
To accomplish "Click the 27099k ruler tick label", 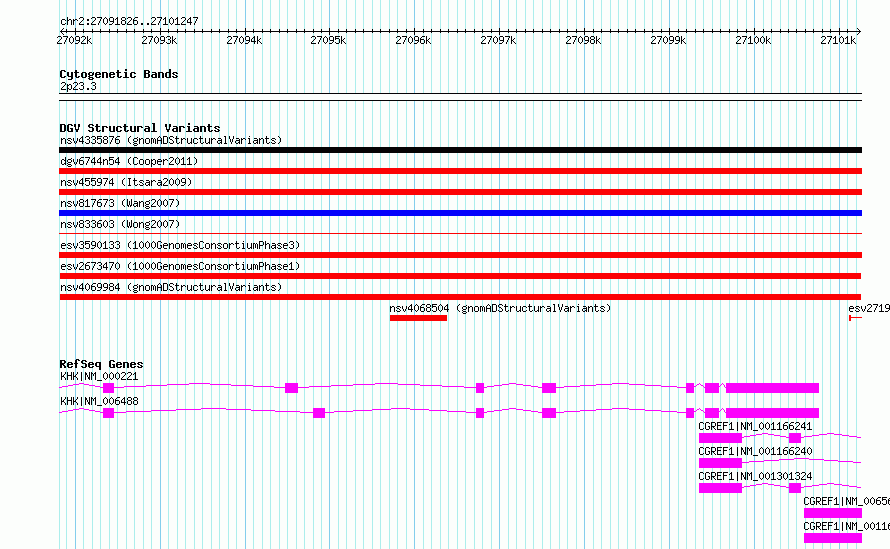I will coord(668,40).
